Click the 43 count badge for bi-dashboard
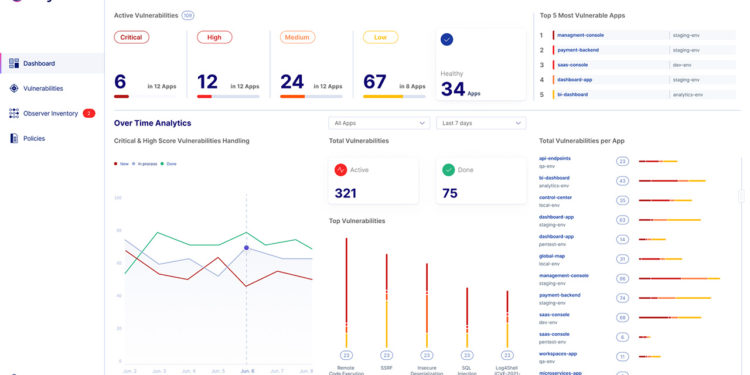750x375 pixels. pyautogui.click(x=622, y=181)
